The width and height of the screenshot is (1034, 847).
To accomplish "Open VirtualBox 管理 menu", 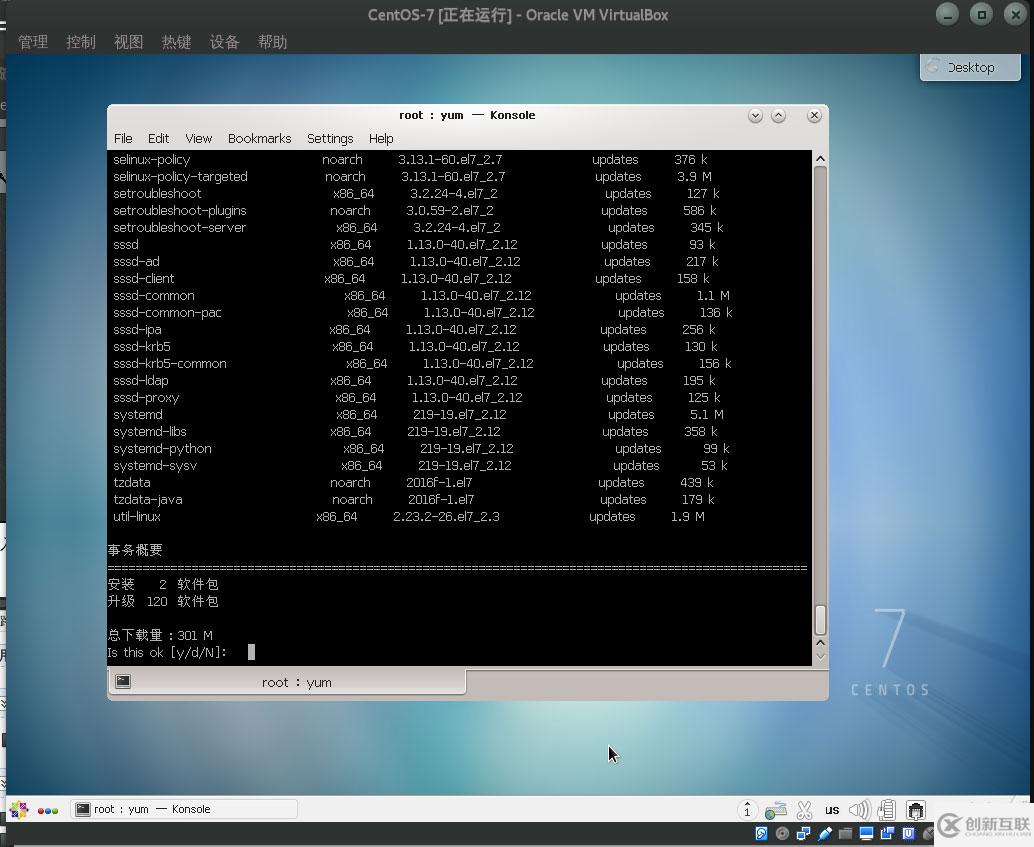I will (33, 42).
